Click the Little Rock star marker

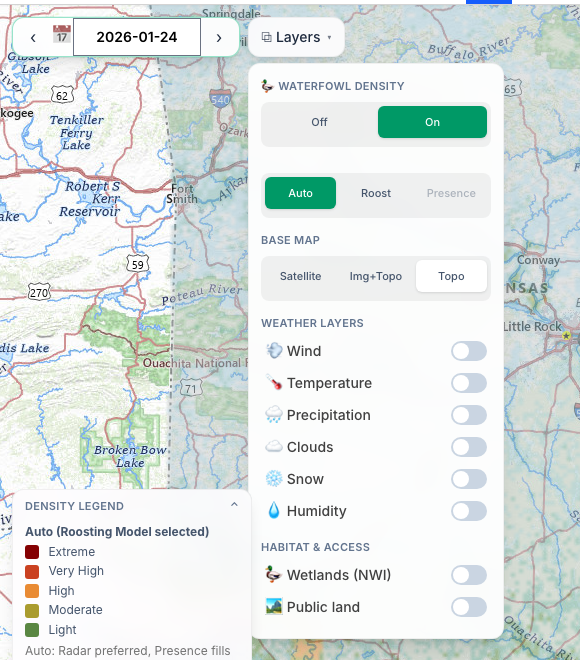tap(566, 336)
